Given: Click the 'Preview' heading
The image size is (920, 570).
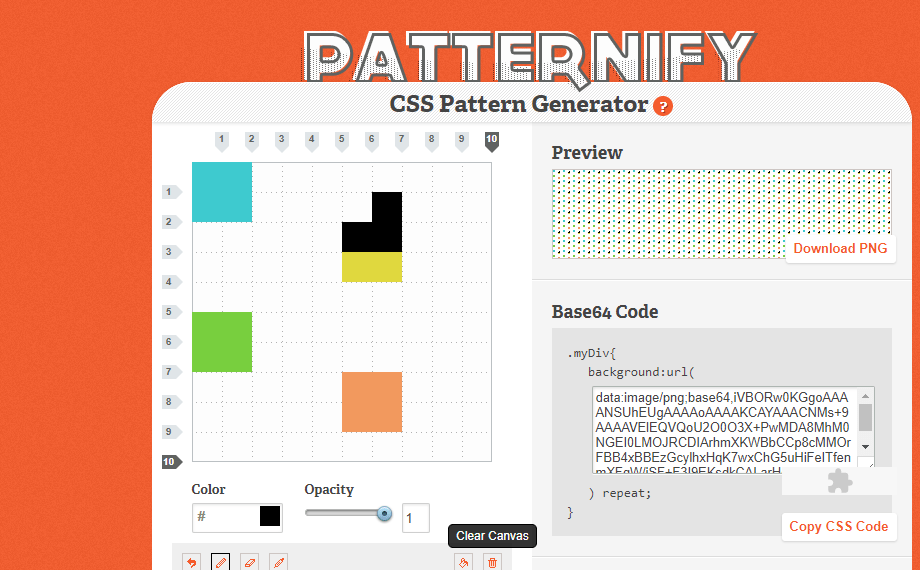Looking at the screenshot, I should coord(587,153).
